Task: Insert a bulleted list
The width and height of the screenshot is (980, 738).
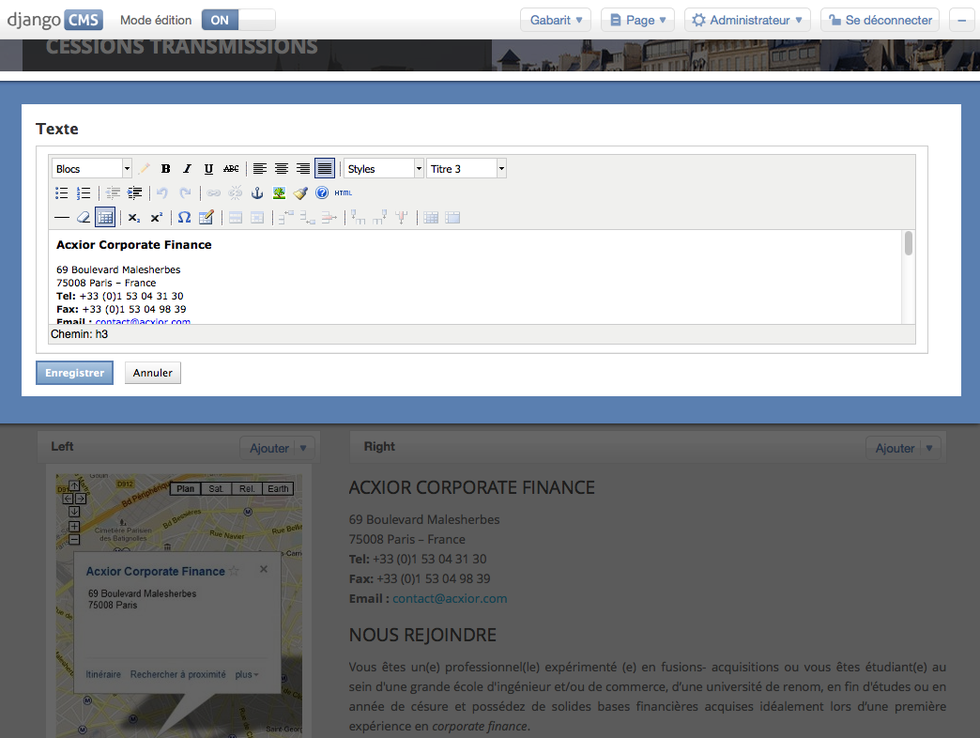Action: click(62, 193)
